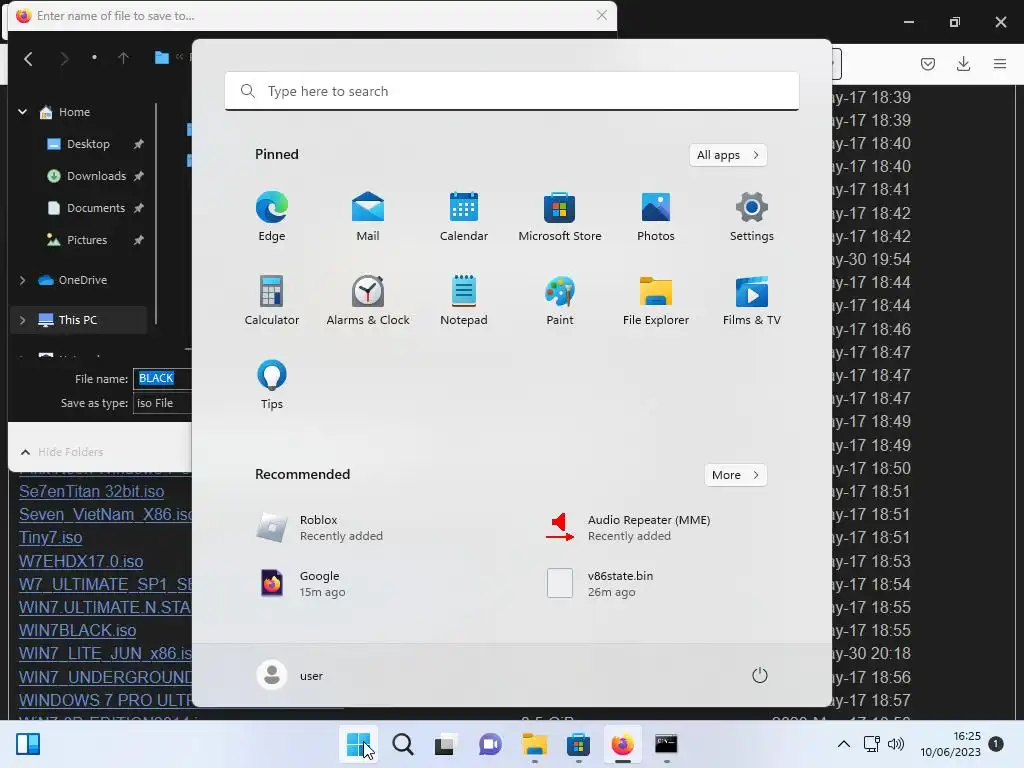Open the Tips app

pyautogui.click(x=272, y=384)
